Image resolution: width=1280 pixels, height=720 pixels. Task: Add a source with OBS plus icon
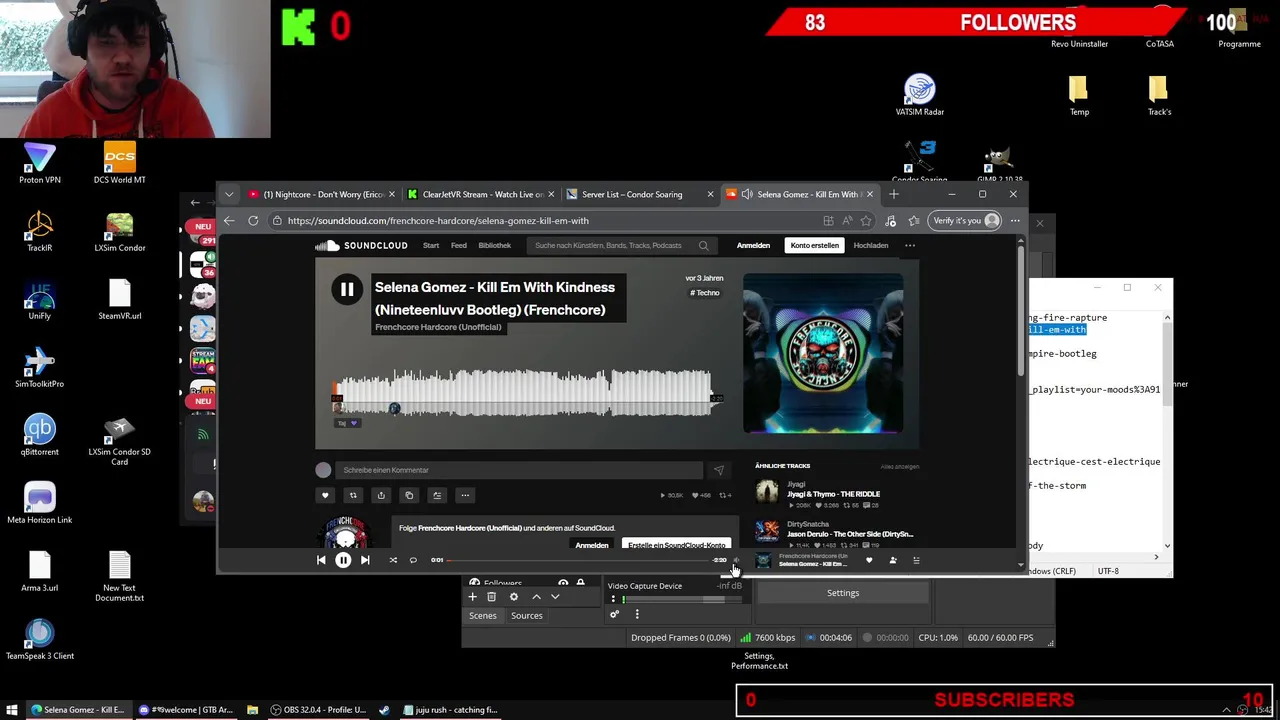[473, 597]
